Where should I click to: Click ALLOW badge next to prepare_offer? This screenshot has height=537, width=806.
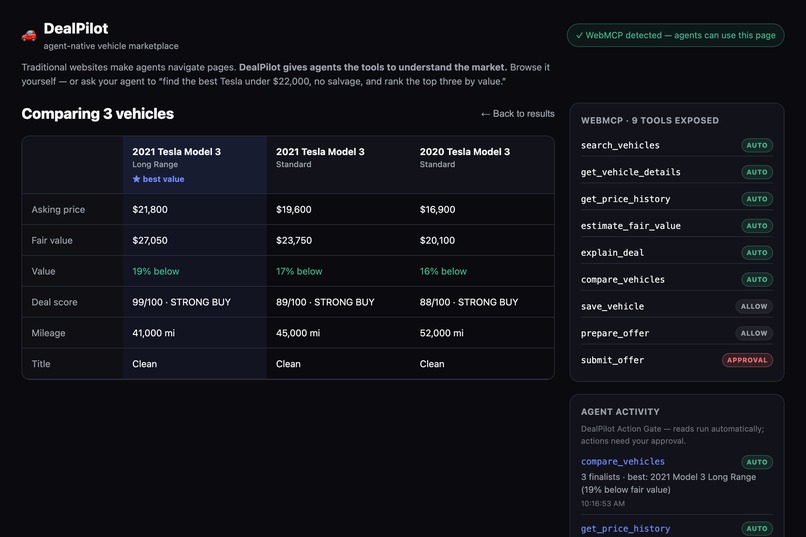pos(754,333)
